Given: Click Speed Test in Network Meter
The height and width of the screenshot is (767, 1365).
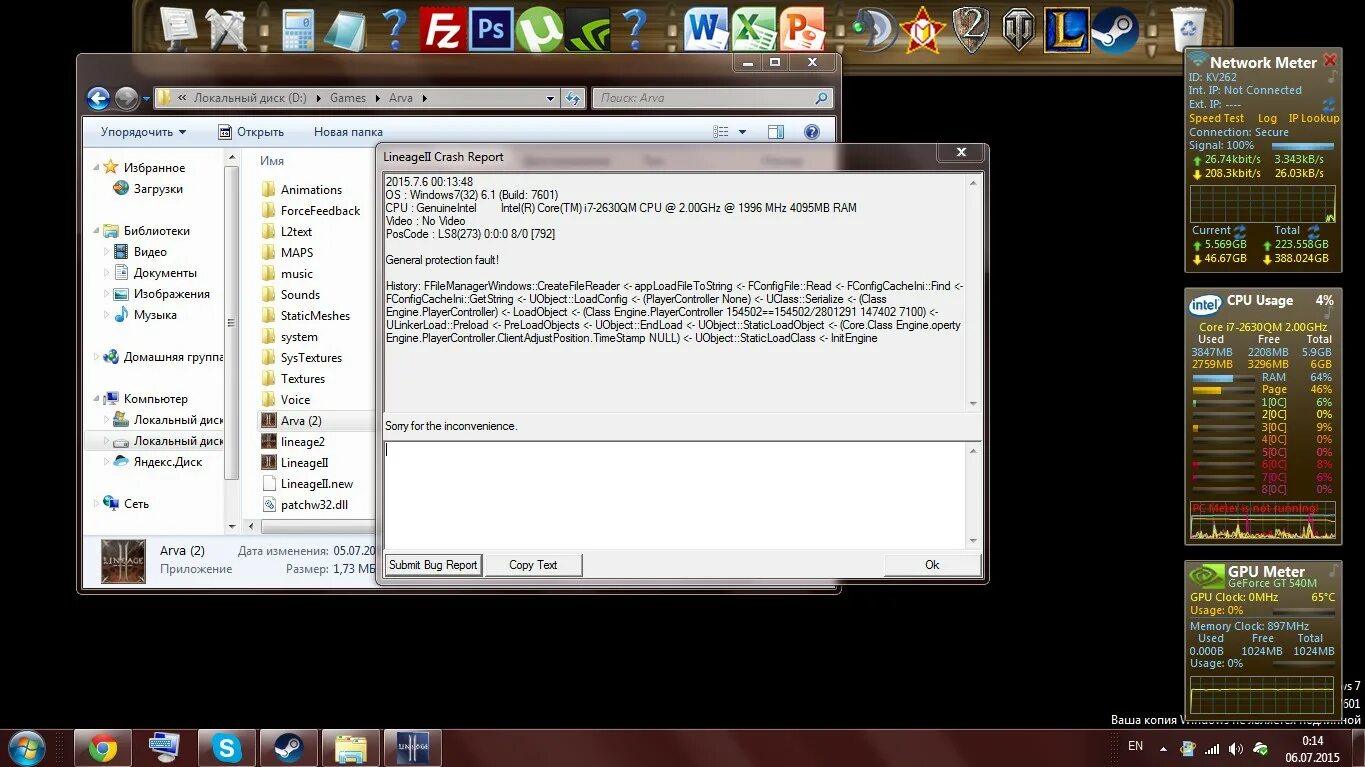Looking at the screenshot, I should pos(1216,118).
